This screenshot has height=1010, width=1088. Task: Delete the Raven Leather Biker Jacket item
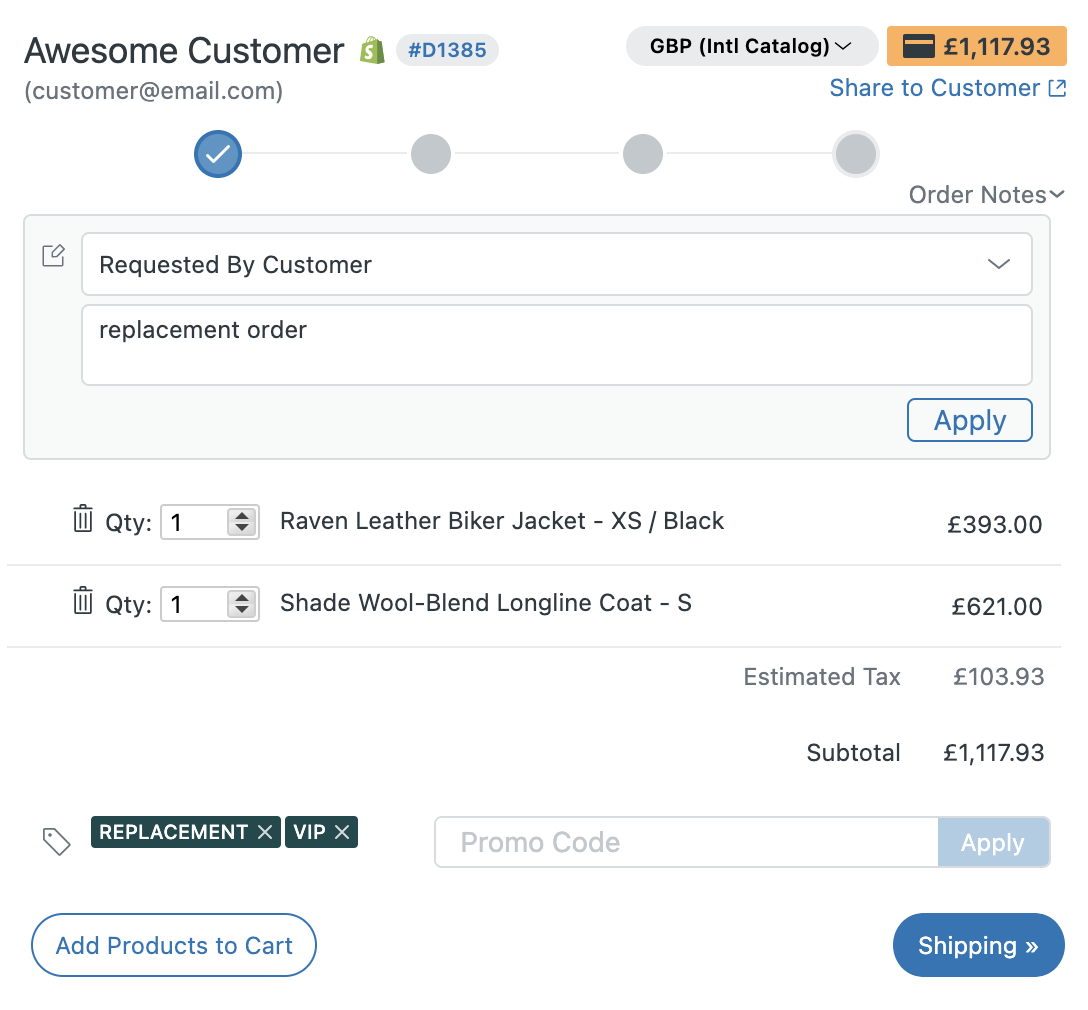point(83,518)
